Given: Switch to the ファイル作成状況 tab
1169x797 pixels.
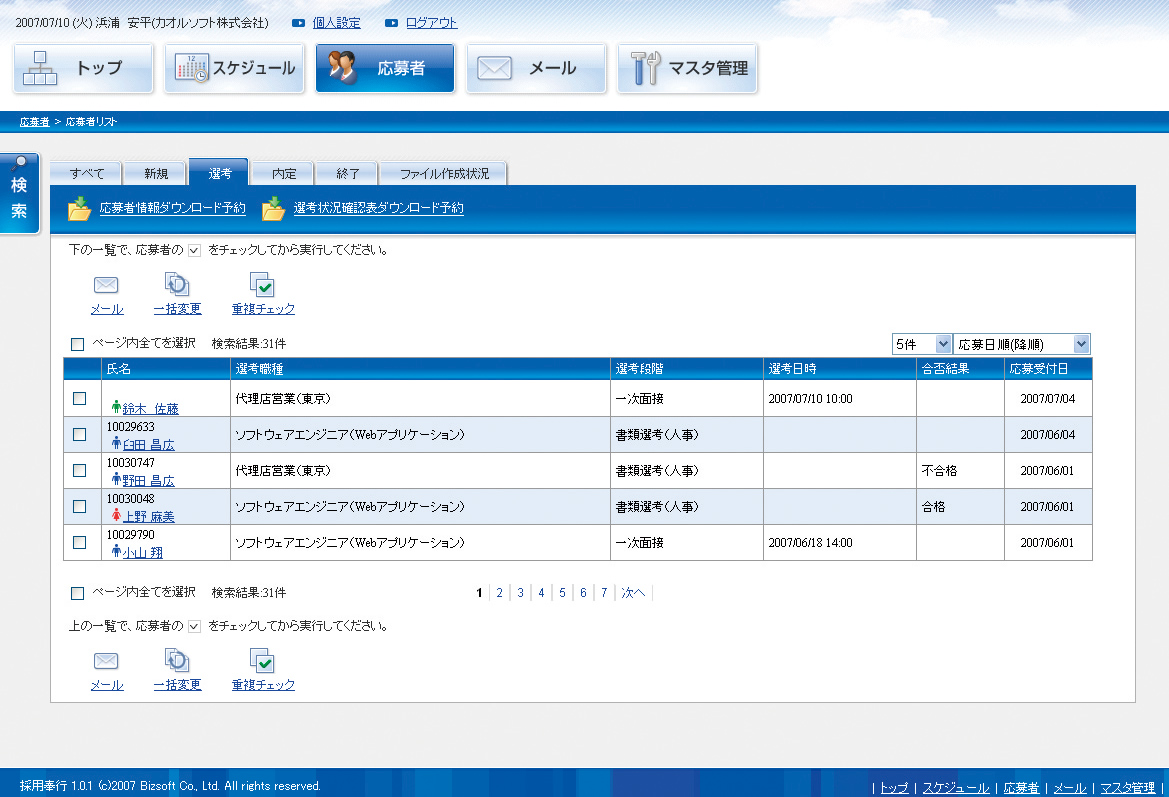Looking at the screenshot, I should [444, 173].
